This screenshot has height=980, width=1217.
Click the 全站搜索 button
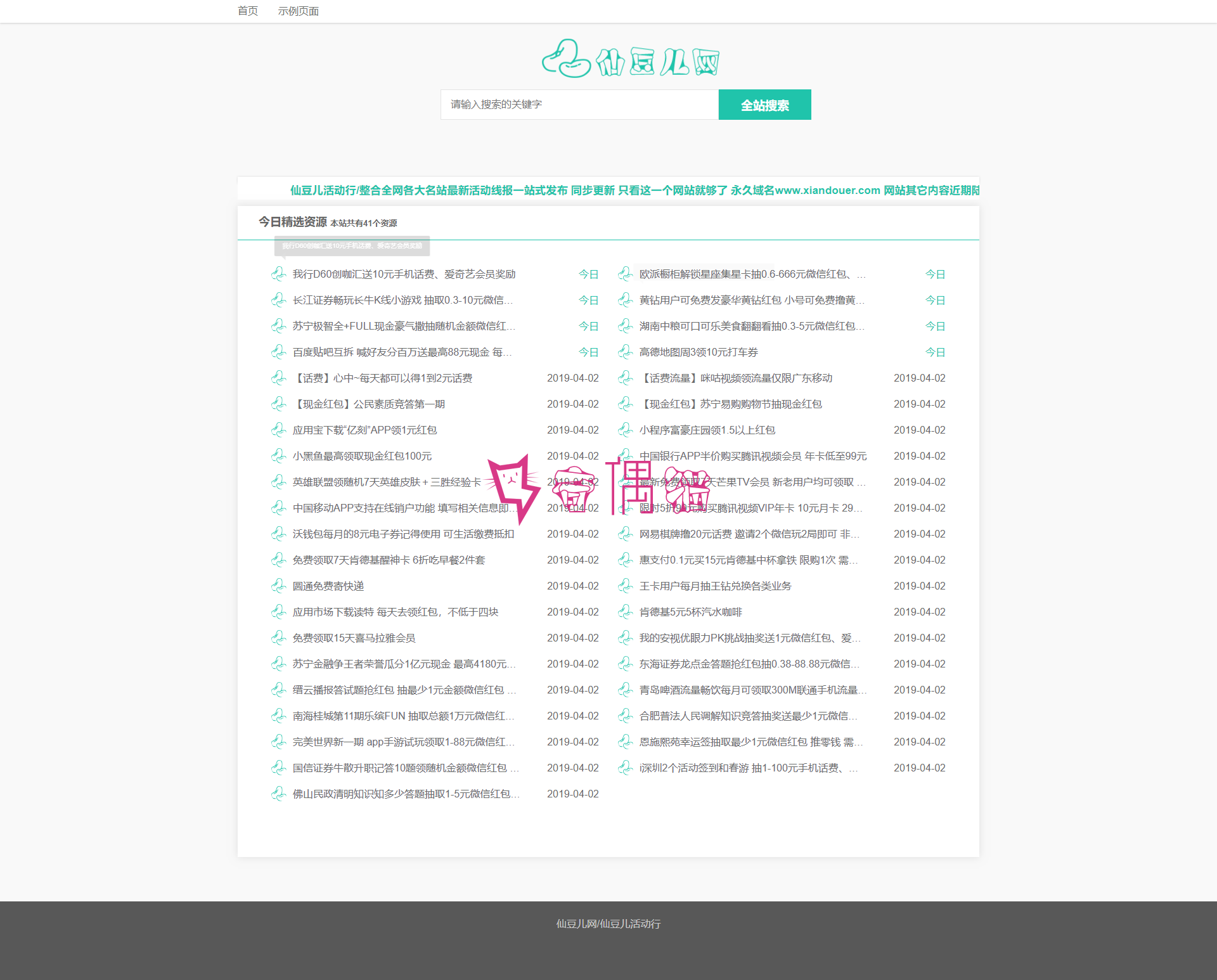click(765, 105)
